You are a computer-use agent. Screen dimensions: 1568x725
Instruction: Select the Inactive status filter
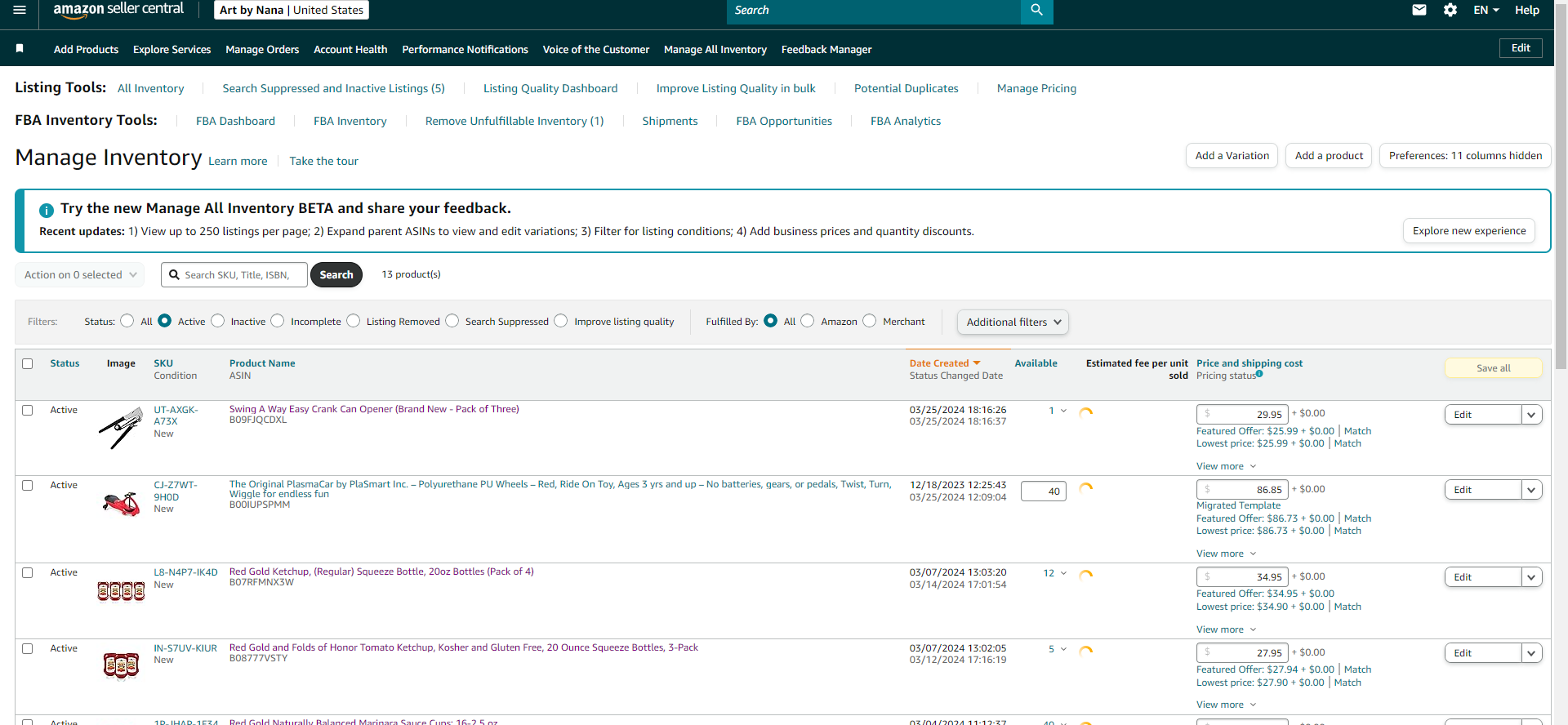[x=218, y=321]
